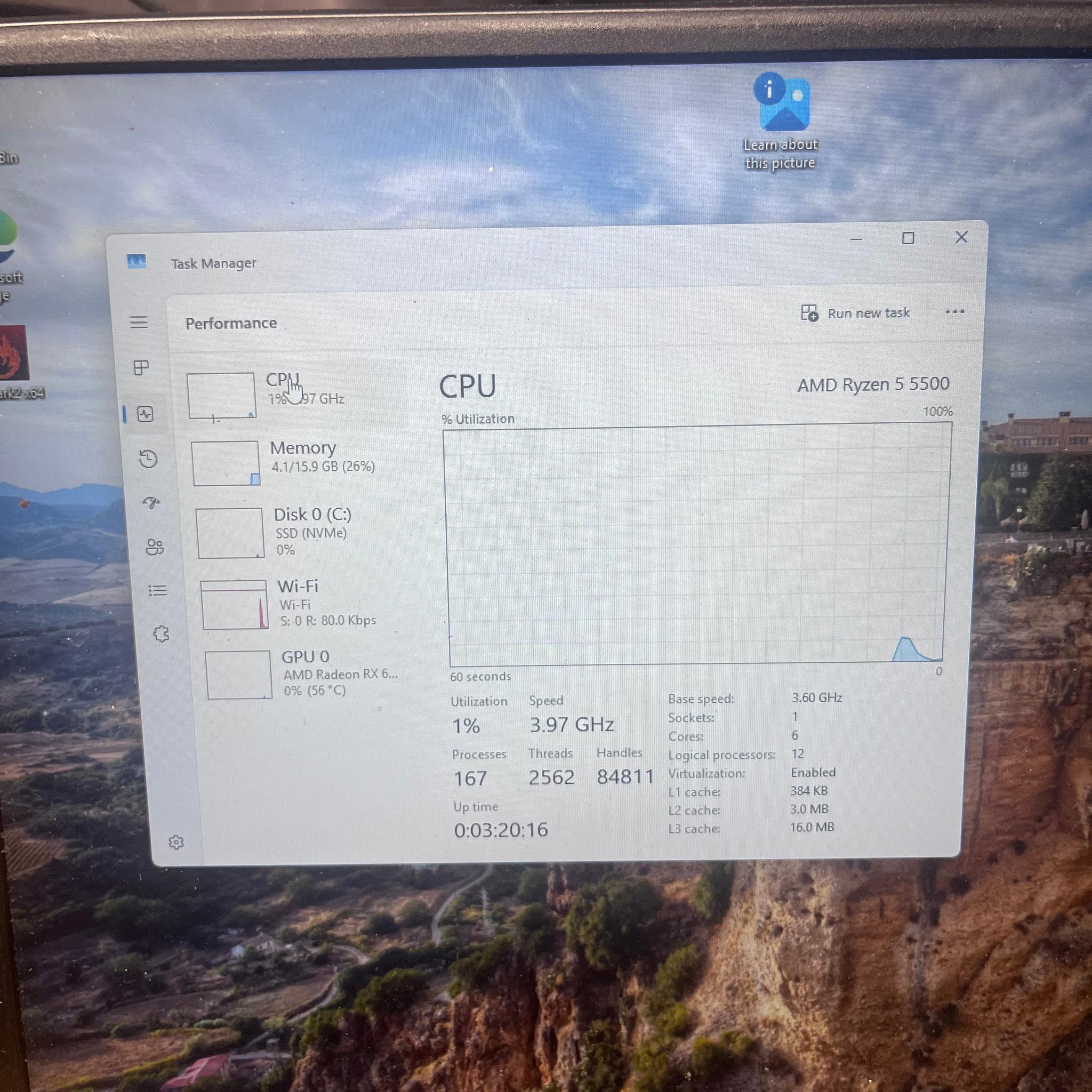
Task: Click the Memory mini graph thumbnail
Action: click(226, 463)
